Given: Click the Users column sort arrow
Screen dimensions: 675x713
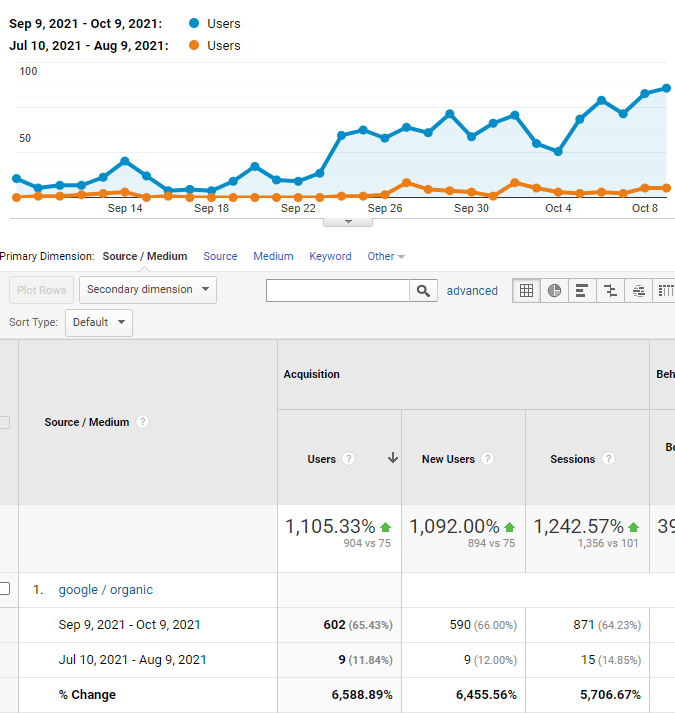Looking at the screenshot, I should coord(393,458).
